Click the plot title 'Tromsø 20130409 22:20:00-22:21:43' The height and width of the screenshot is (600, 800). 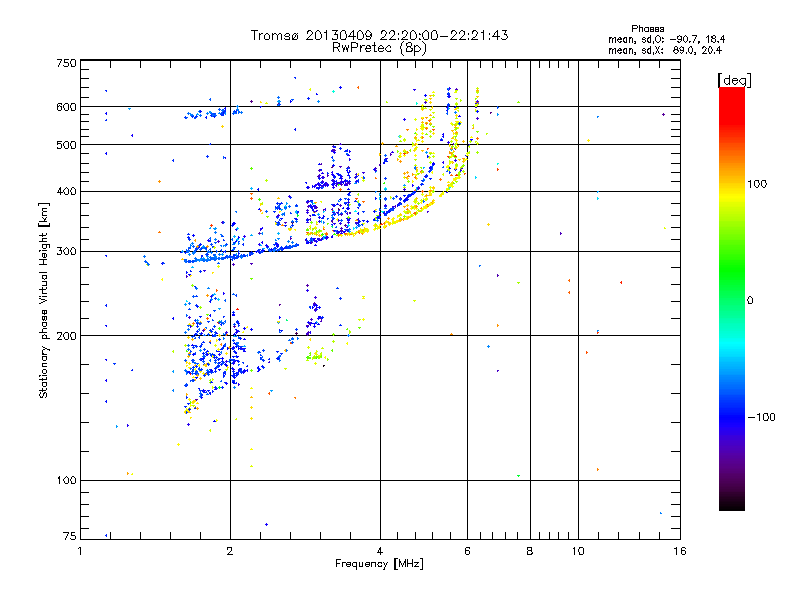[x=379, y=35]
